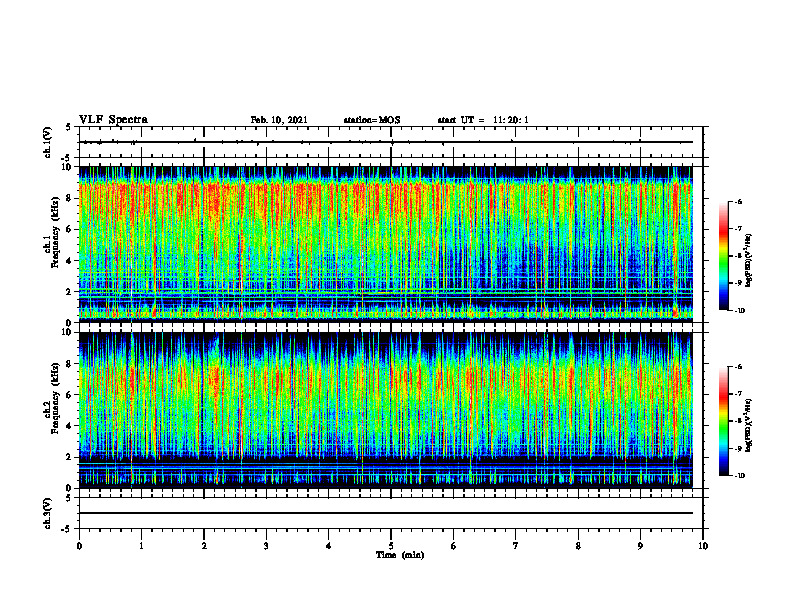Click time axis tick label '10'
792x612 pixels.
coord(703,546)
